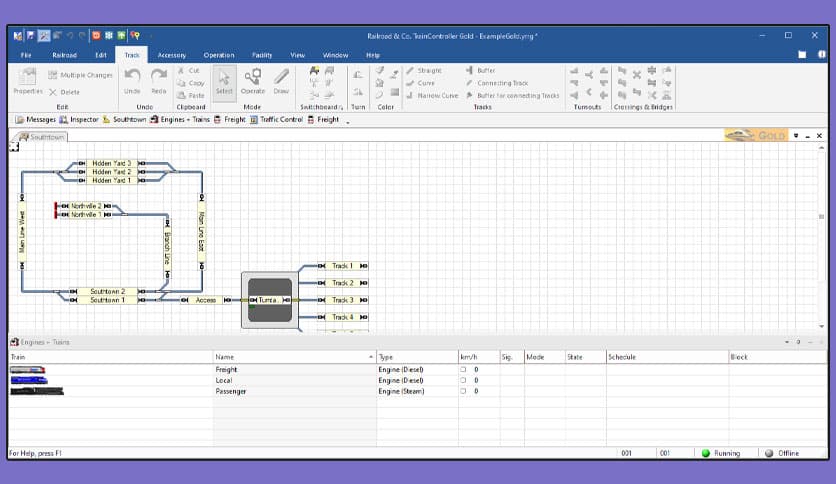Open the Engines + Trains window button
Viewport: 836px width, 484px height.
180,119
